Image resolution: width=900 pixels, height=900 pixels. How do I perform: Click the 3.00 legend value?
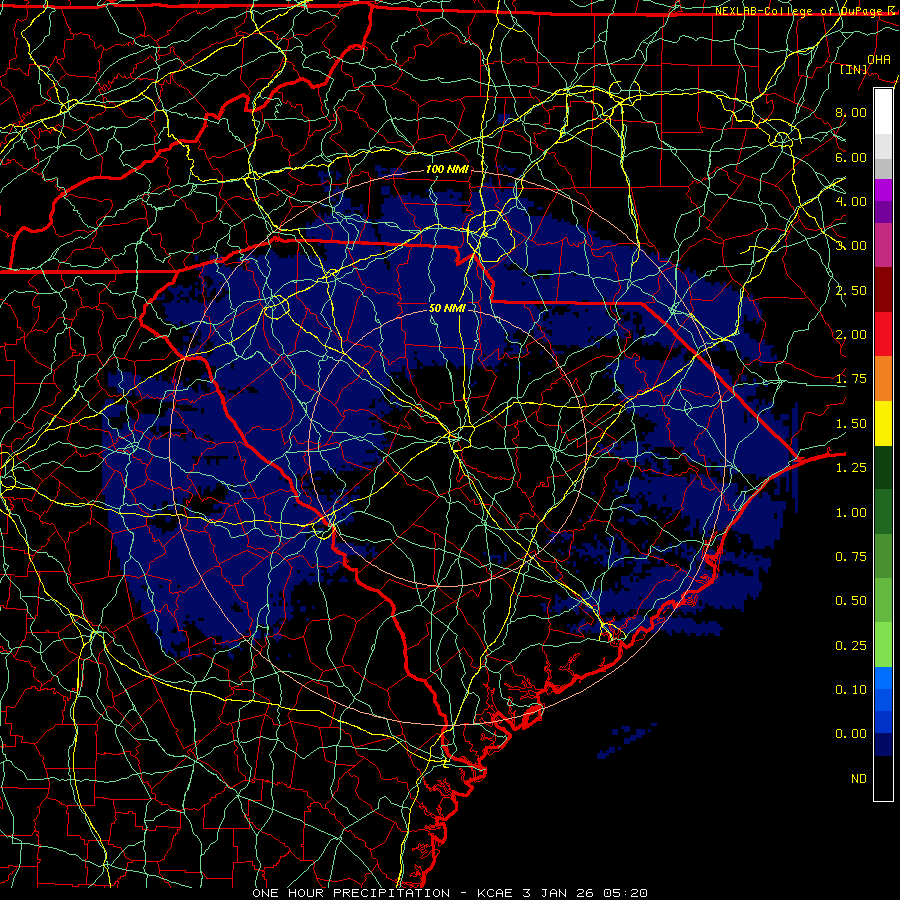[x=851, y=246]
